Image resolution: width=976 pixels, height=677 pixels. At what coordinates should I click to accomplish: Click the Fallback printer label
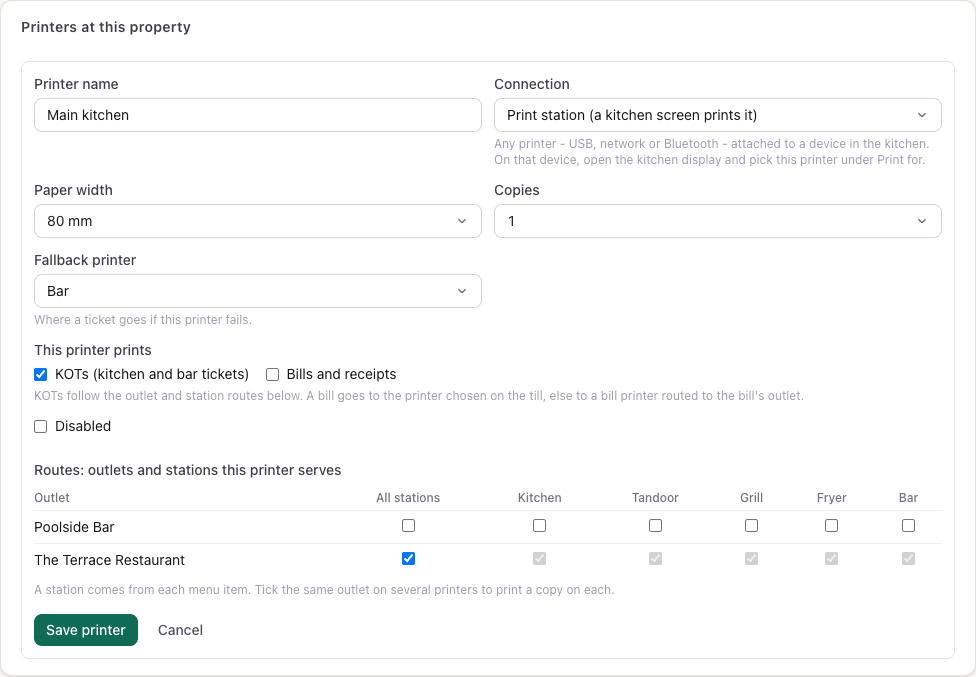(x=85, y=260)
